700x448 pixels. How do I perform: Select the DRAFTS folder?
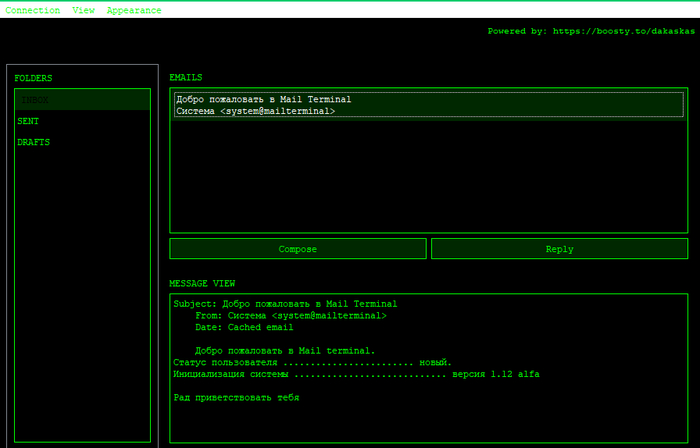[83, 142]
